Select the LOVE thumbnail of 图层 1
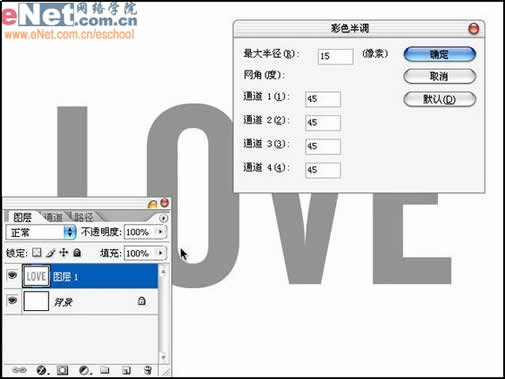505x379 pixels. [36, 276]
